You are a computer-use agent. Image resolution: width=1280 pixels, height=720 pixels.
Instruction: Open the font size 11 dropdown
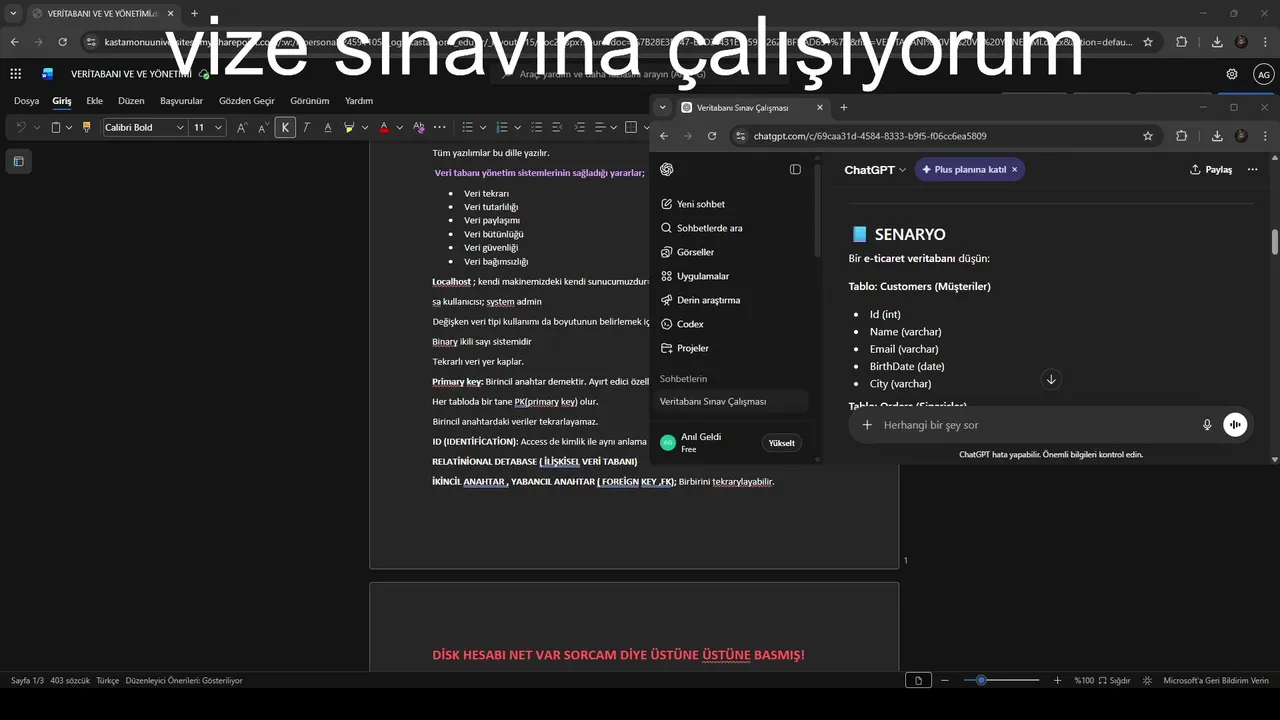click(218, 127)
